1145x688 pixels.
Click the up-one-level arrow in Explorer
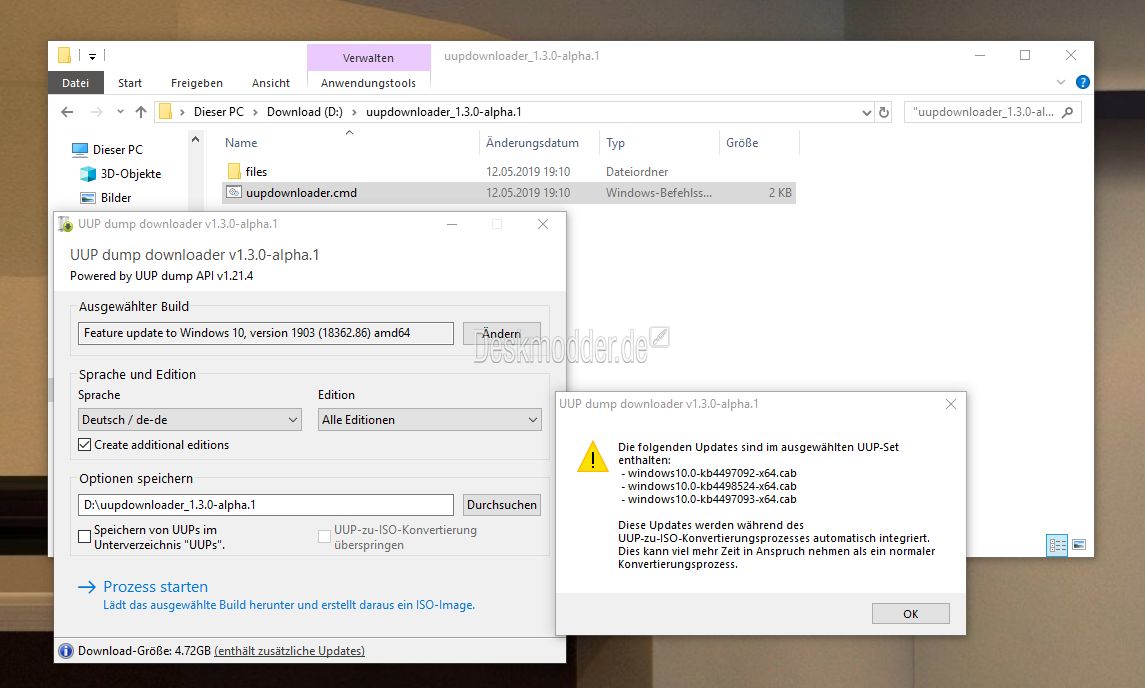[141, 112]
